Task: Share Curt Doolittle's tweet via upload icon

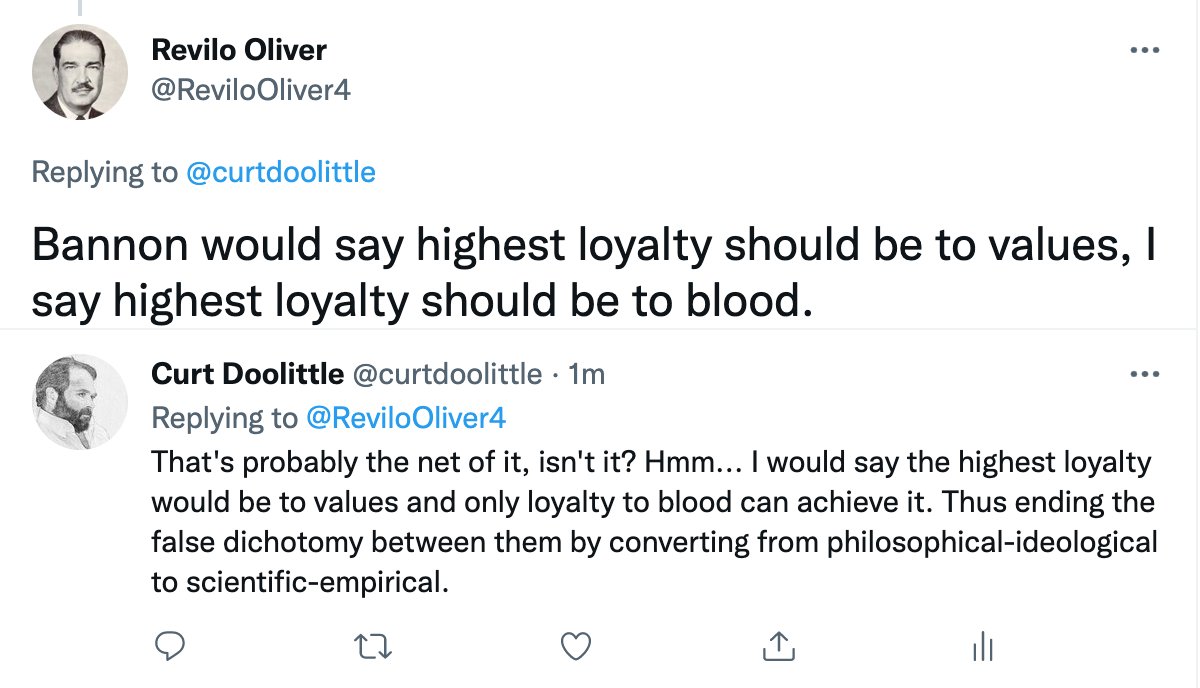Action: (779, 647)
